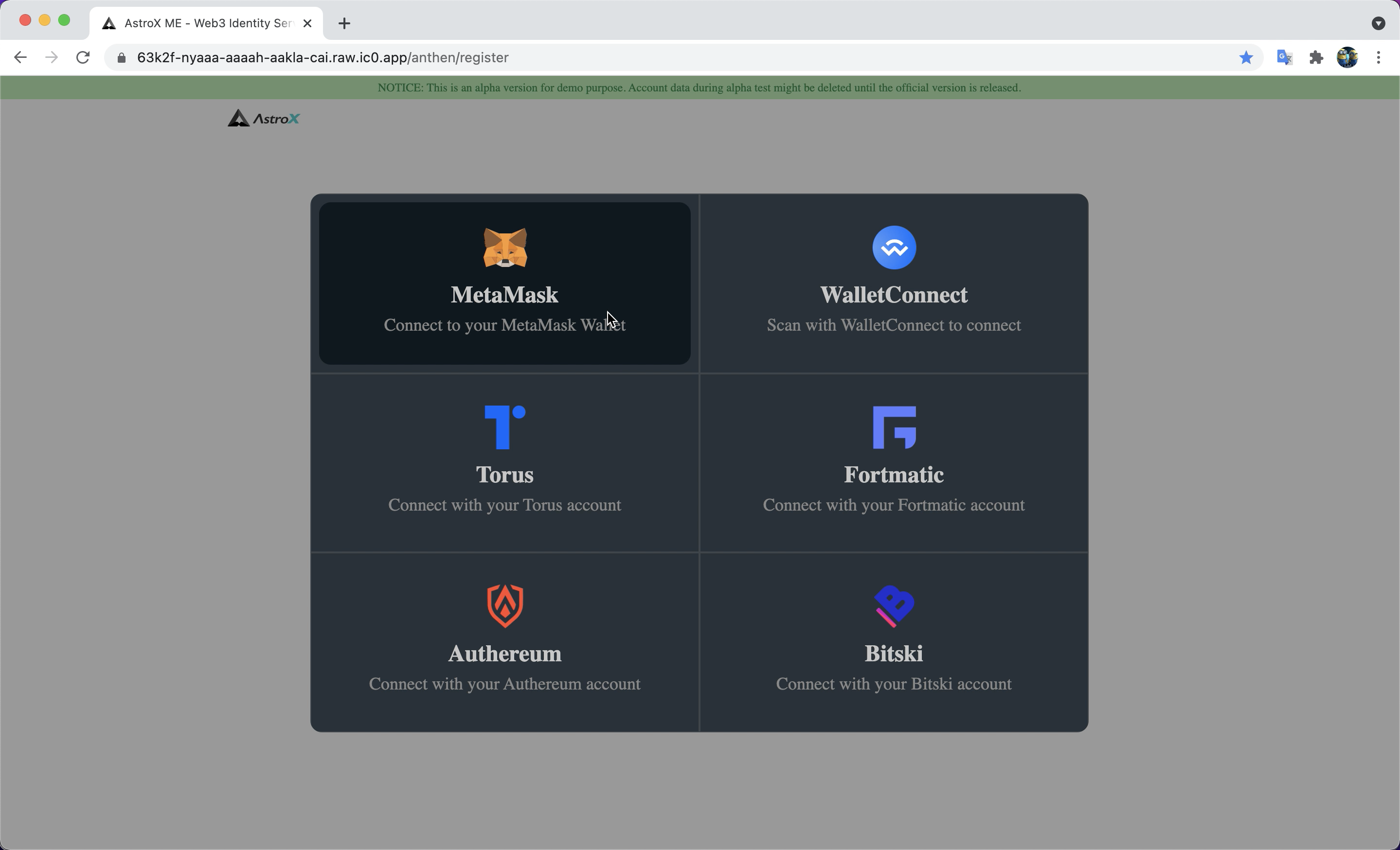Click the Torus blue T icon

click(504, 427)
